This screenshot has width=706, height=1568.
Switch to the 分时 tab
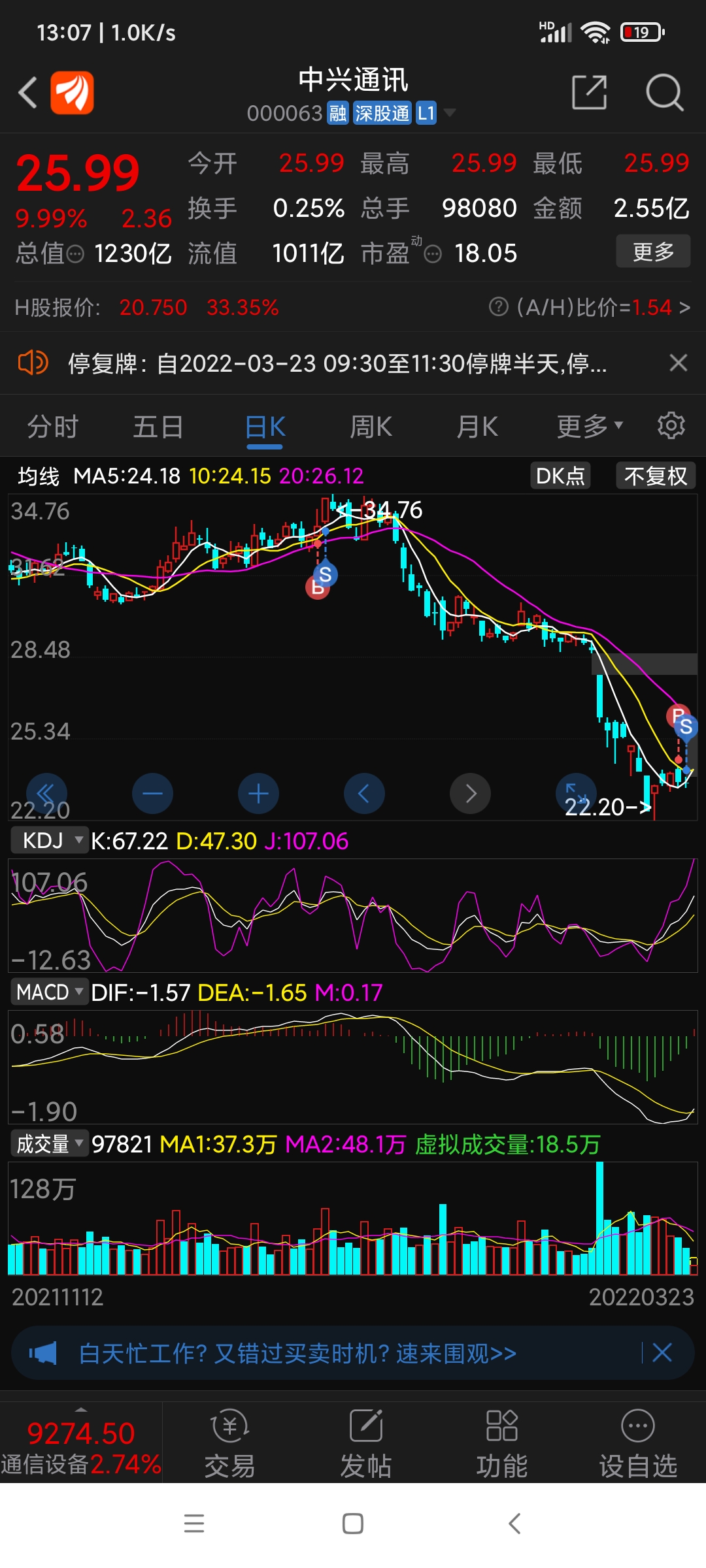(x=52, y=427)
